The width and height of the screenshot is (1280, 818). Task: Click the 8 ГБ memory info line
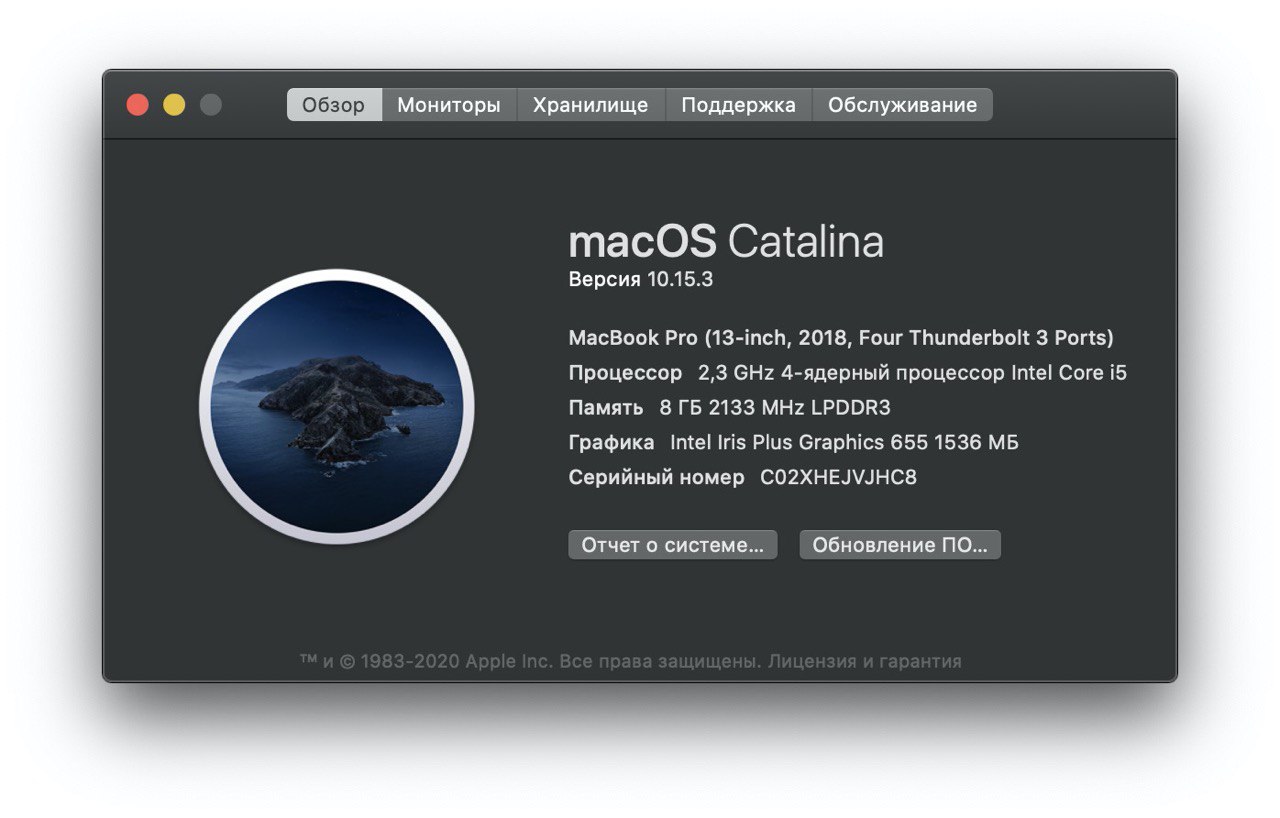click(x=730, y=408)
